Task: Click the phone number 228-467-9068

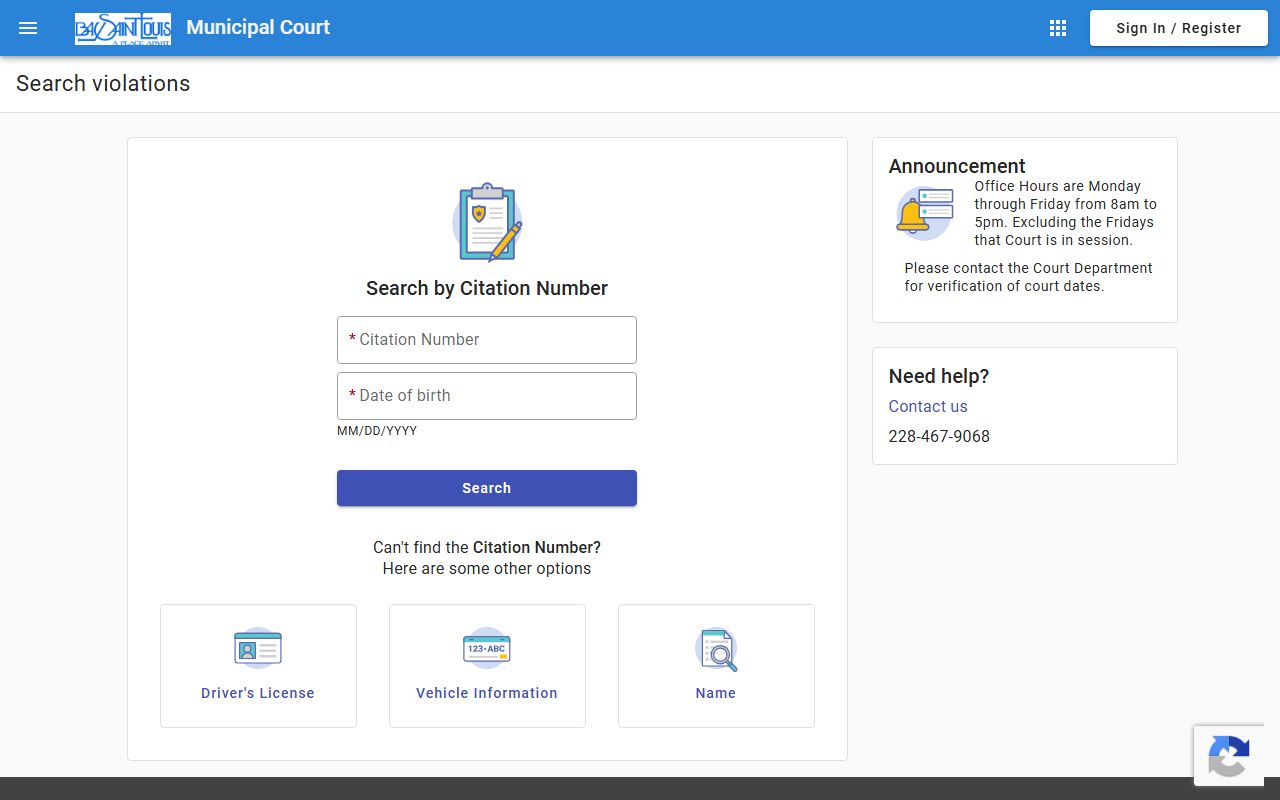Action: coord(939,436)
